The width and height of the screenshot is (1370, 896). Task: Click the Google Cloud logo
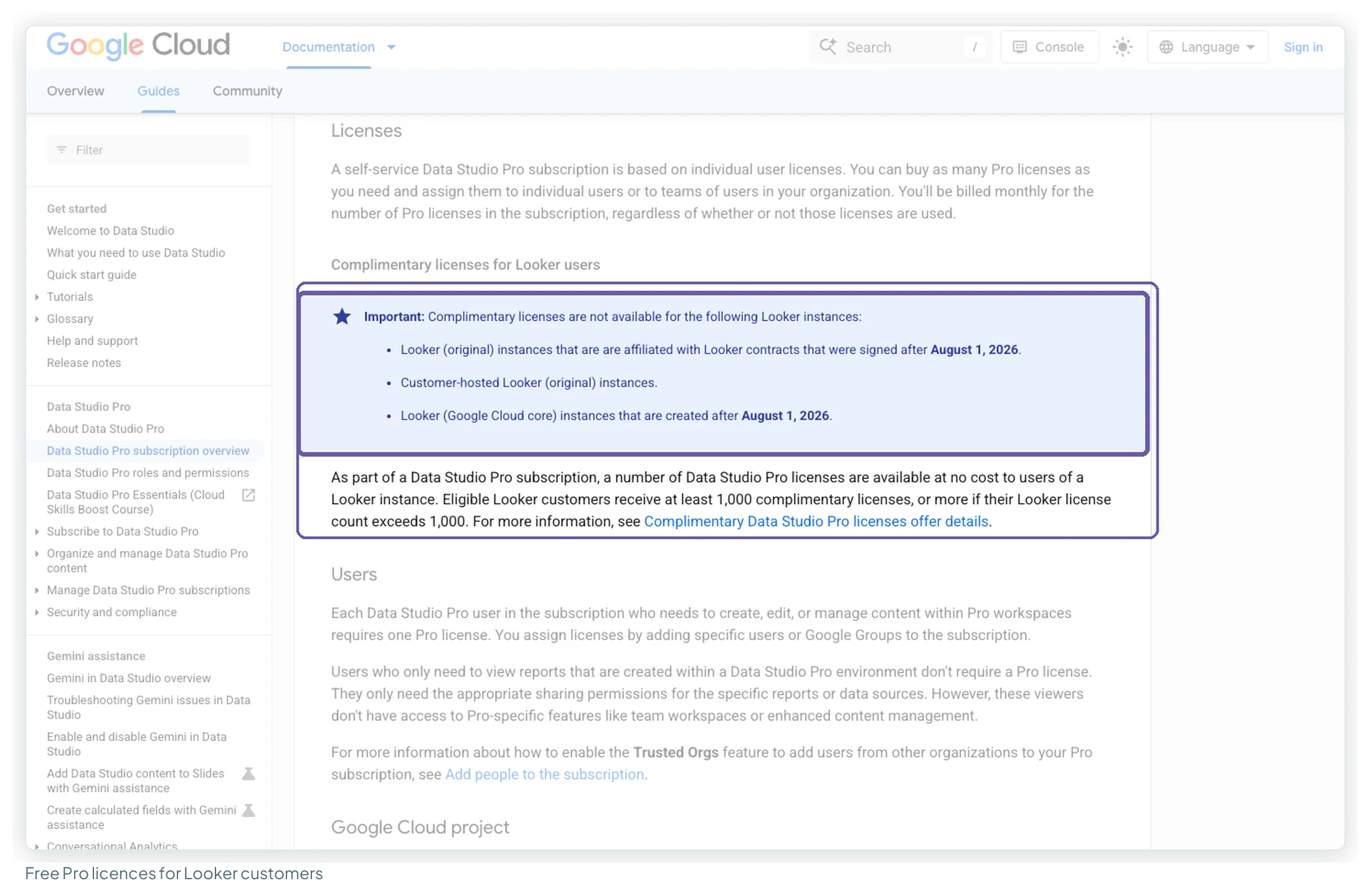138,45
